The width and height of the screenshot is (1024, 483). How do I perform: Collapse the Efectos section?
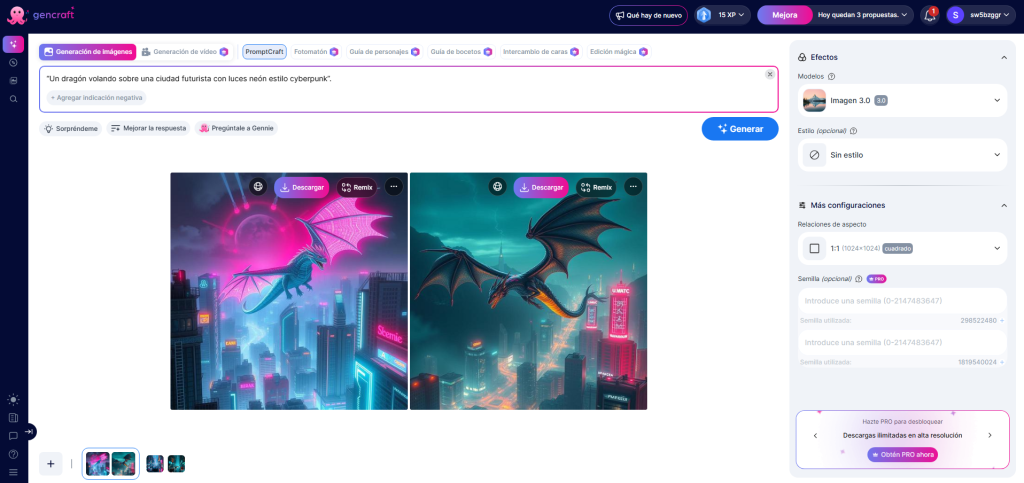pyautogui.click(x=1004, y=57)
